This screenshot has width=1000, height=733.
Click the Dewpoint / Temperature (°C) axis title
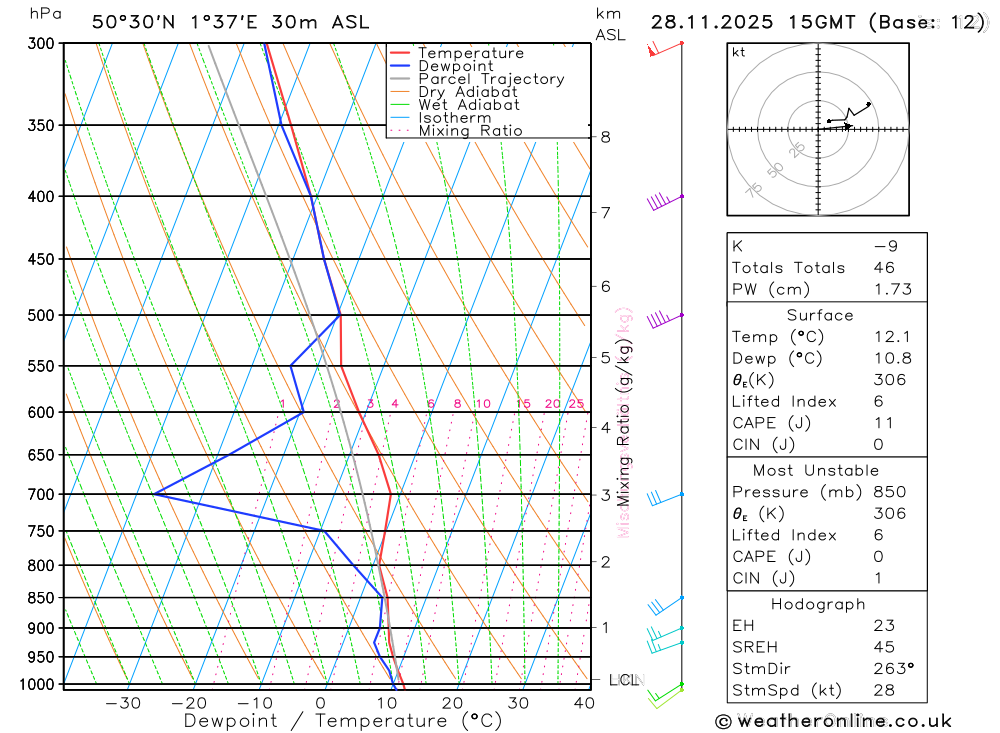[342, 721]
